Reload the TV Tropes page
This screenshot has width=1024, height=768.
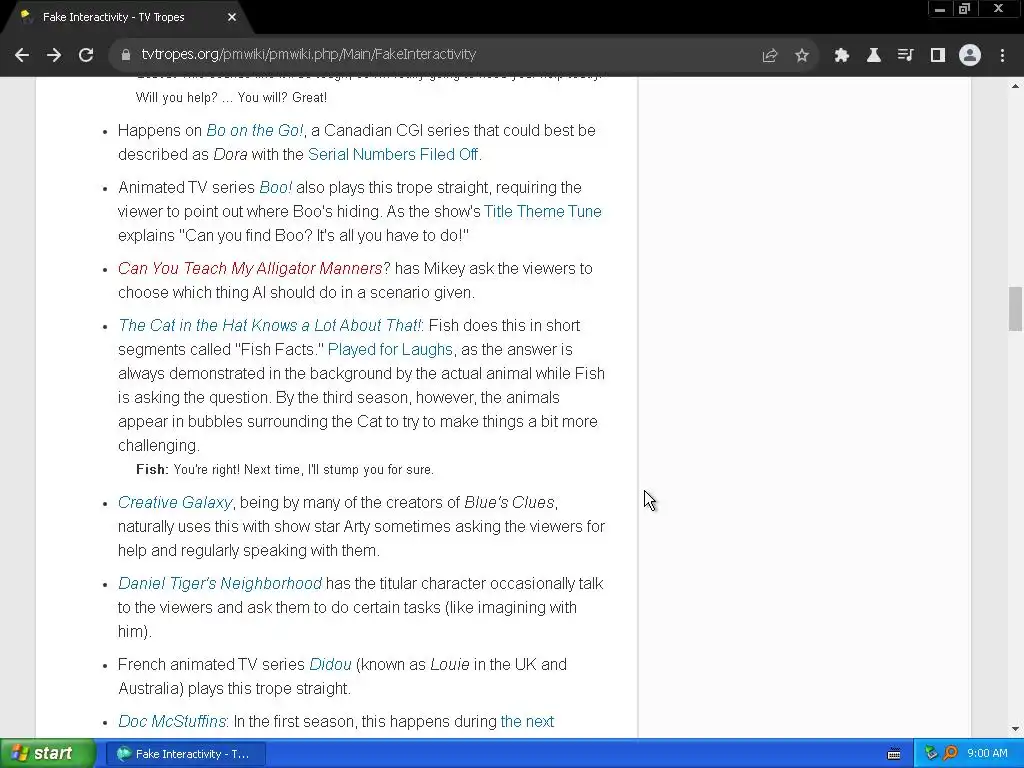(86, 55)
